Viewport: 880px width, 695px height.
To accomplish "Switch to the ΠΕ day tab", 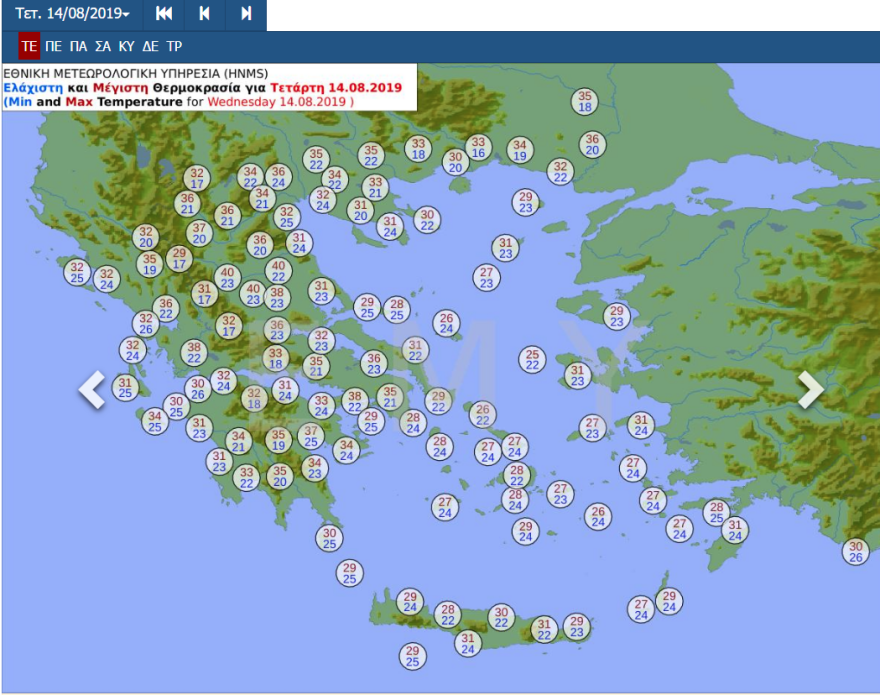I will pyautogui.click(x=54, y=46).
